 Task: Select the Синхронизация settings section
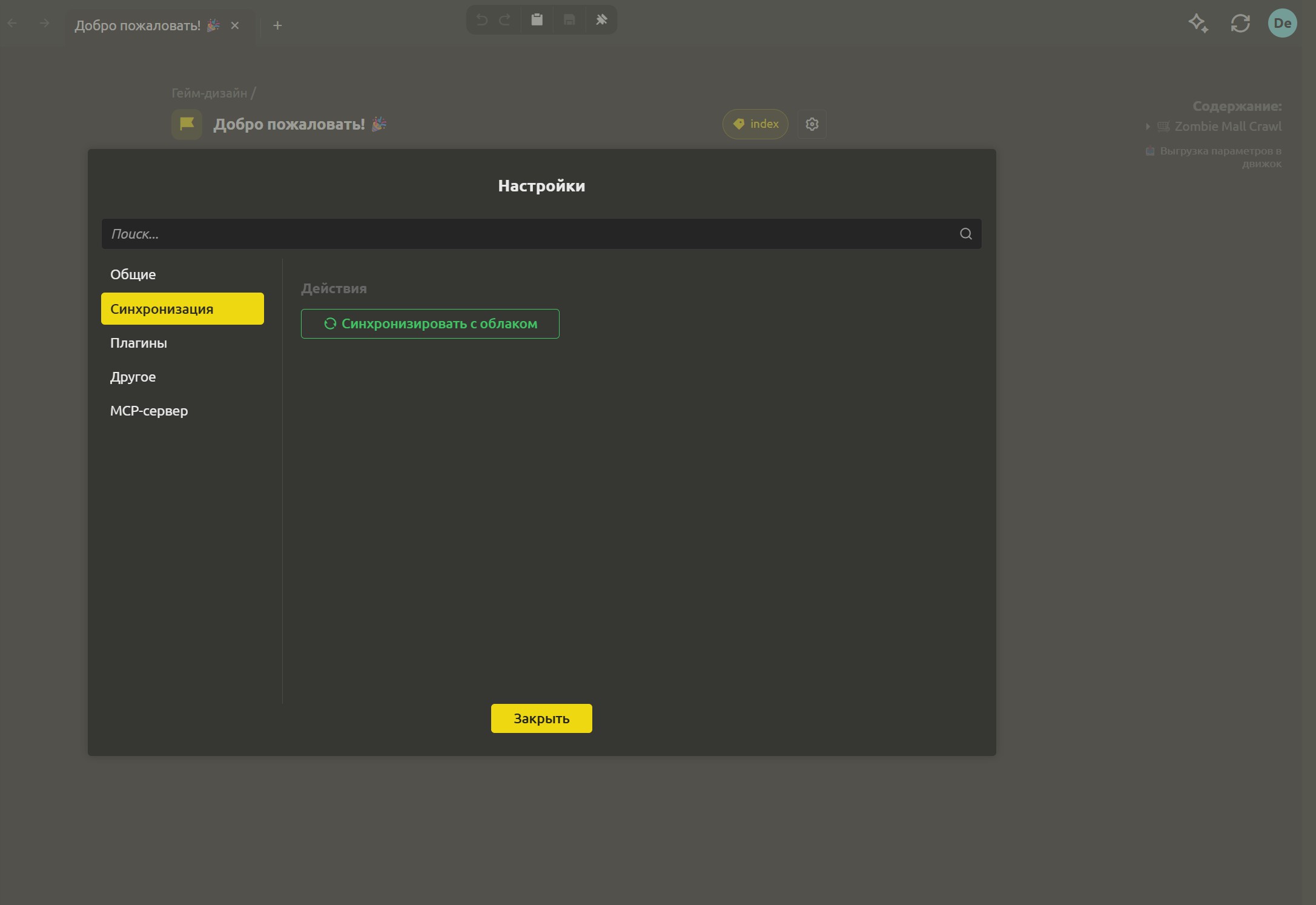[182, 309]
